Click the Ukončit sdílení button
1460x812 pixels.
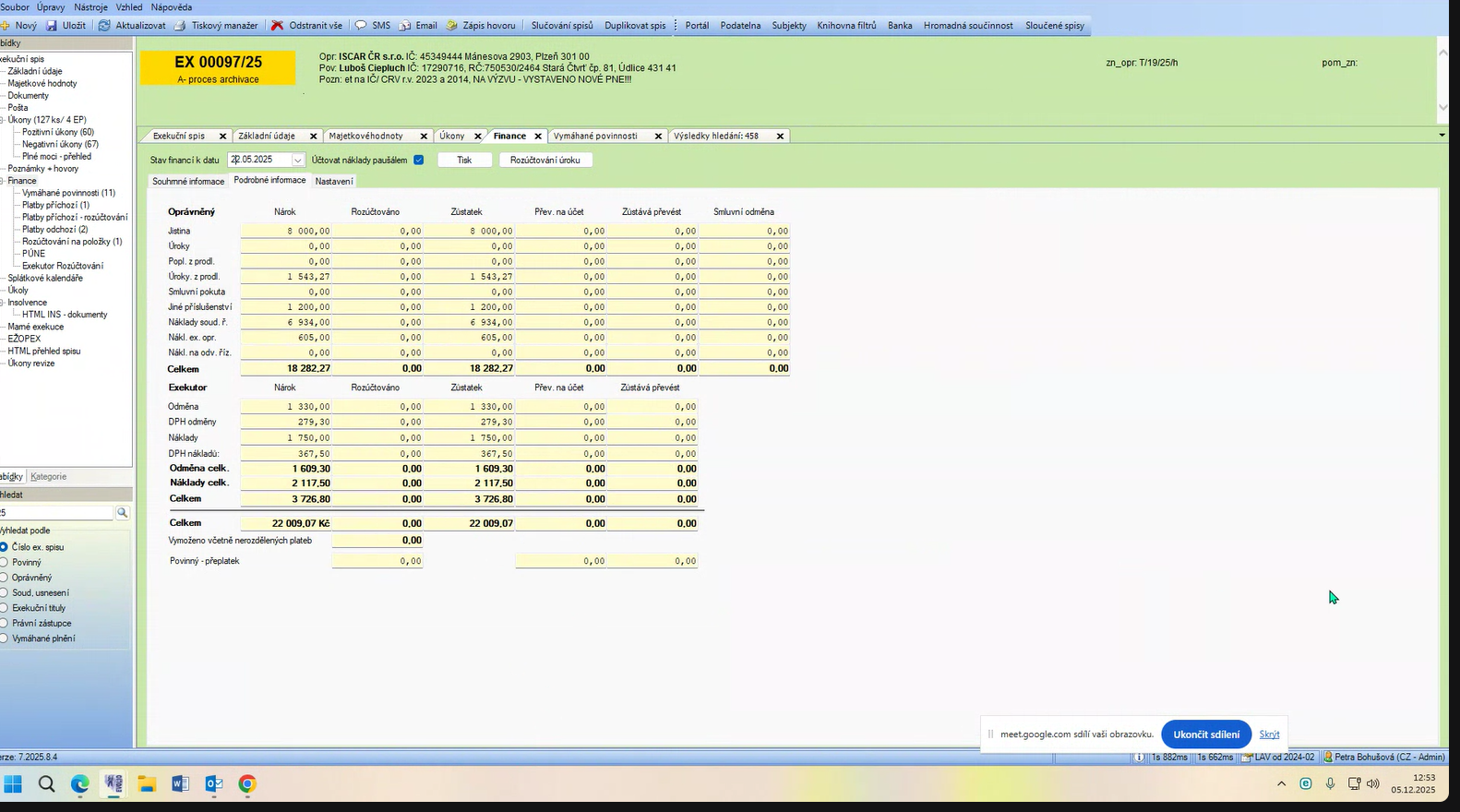pyautogui.click(x=1205, y=734)
